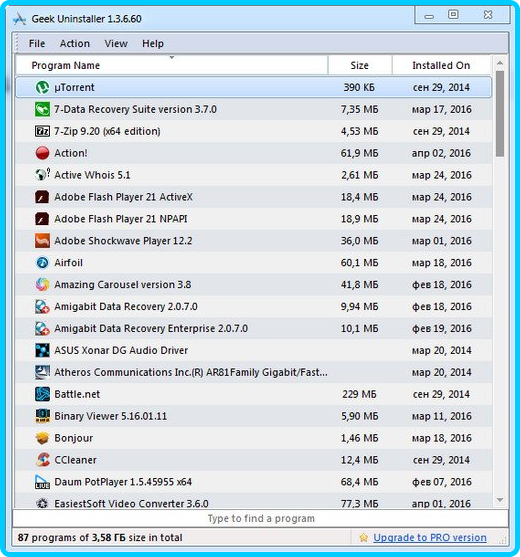
Task: Click the 390 КБ size cell
Action: (x=359, y=87)
